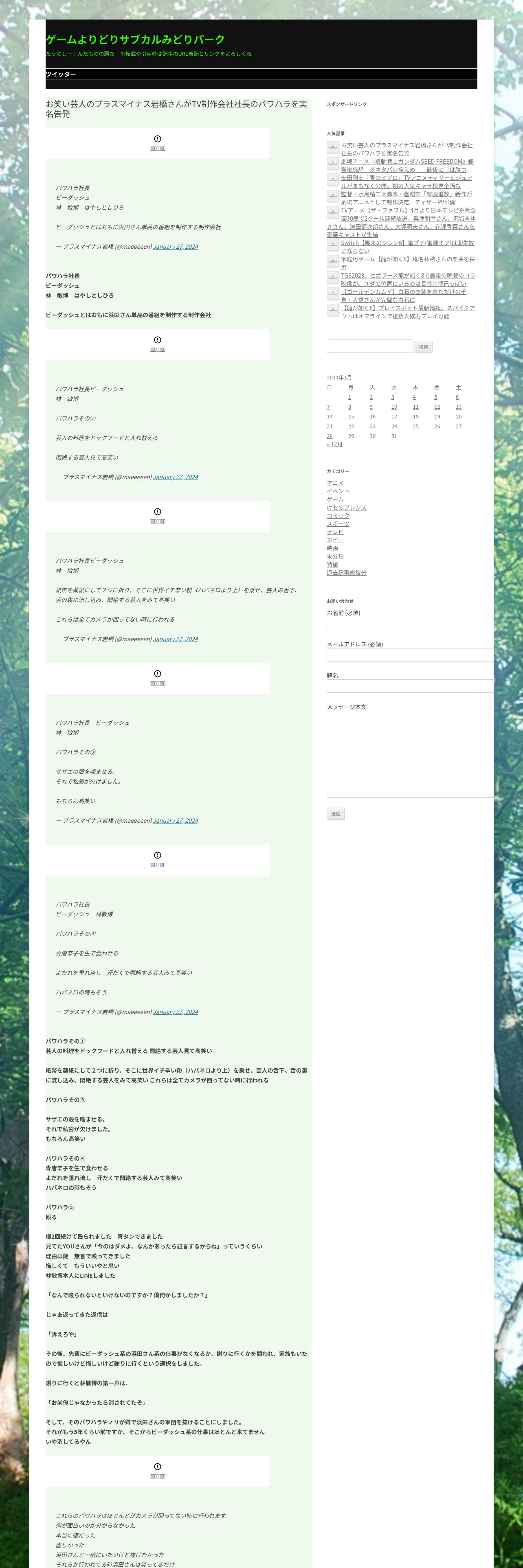This screenshot has width=523, height=1568.
Task: Open the 映画 category
Action: (332, 548)
